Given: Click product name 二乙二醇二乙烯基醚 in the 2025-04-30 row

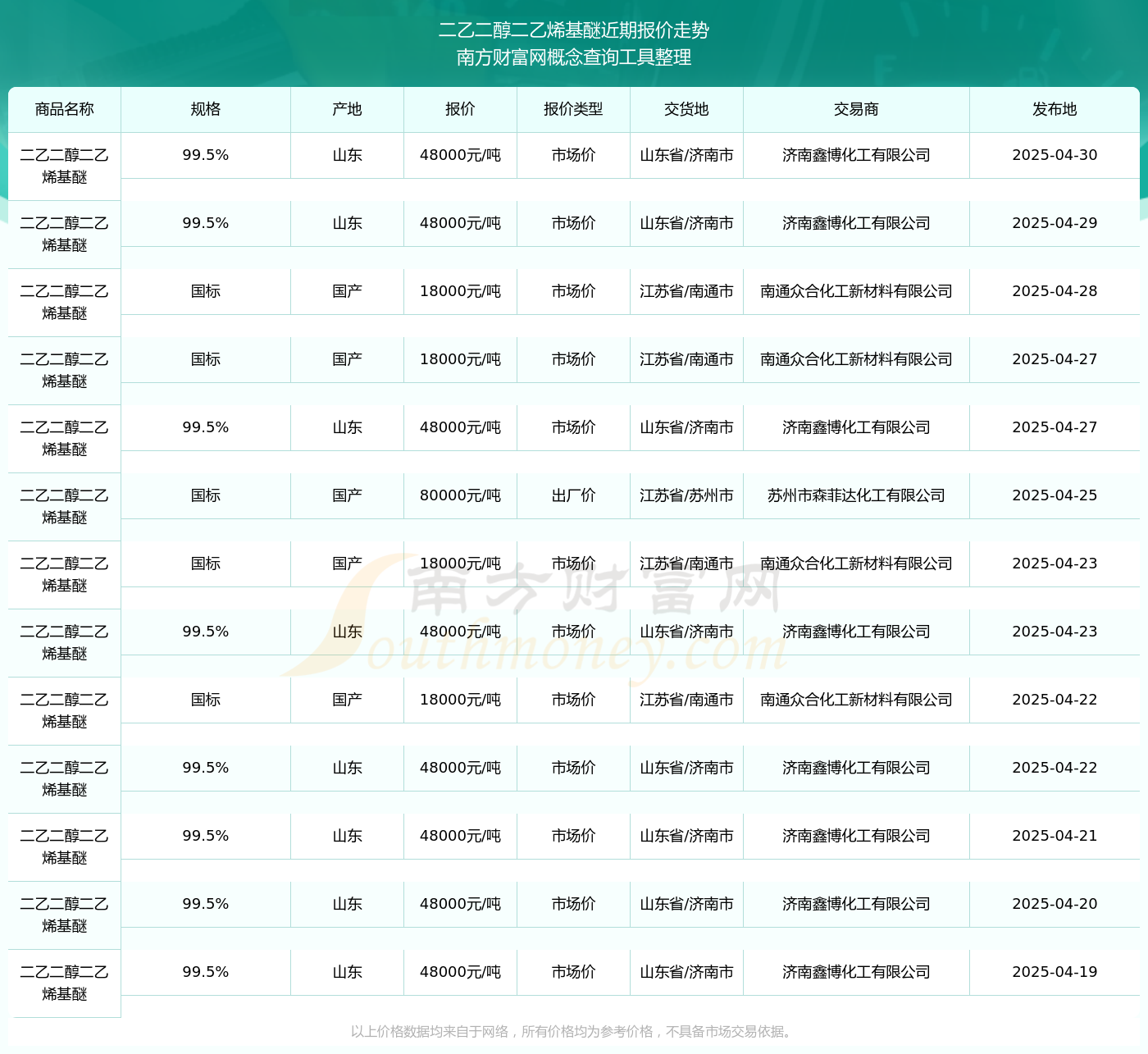Looking at the screenshot, I should pyautogui.click(x=65, y=167).
